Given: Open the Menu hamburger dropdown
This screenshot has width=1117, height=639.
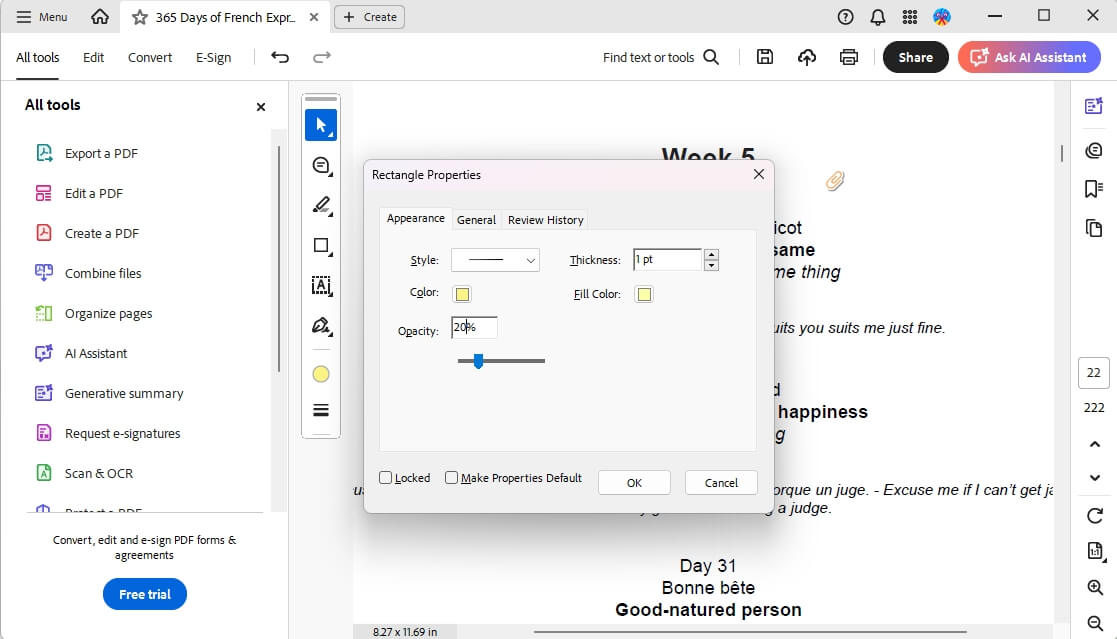Looking at the screenshot, I should (42, 17).
